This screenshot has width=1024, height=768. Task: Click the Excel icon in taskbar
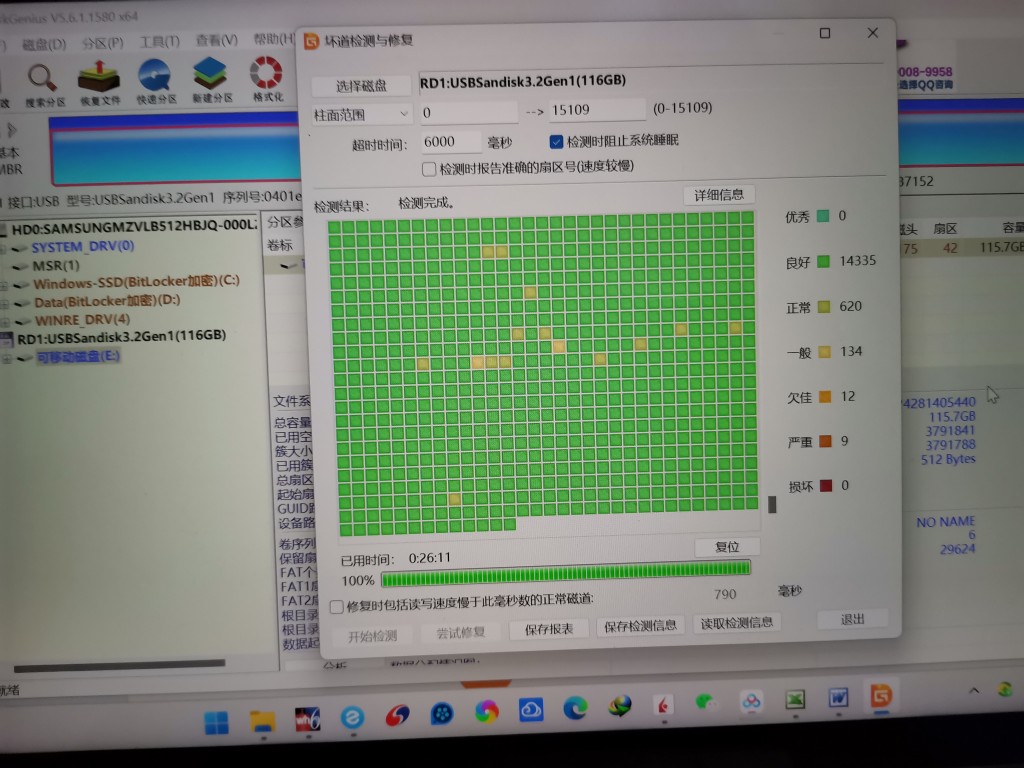795,700
